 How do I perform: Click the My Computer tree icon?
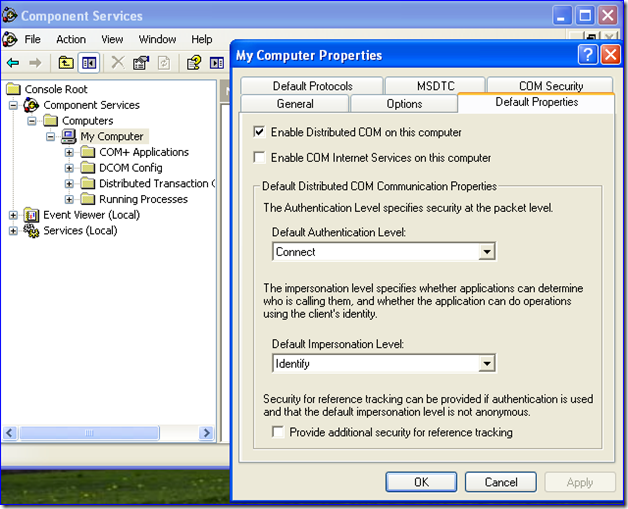pyautogui.click(x=68, y=136)
